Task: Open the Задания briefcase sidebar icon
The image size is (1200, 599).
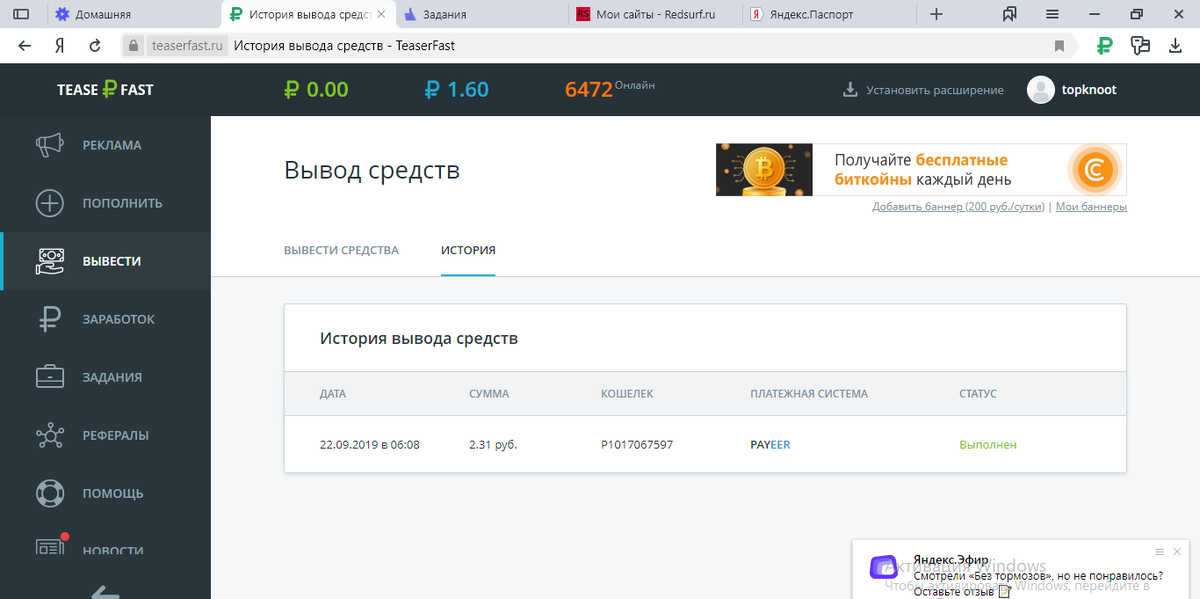Action: [50, 377]
